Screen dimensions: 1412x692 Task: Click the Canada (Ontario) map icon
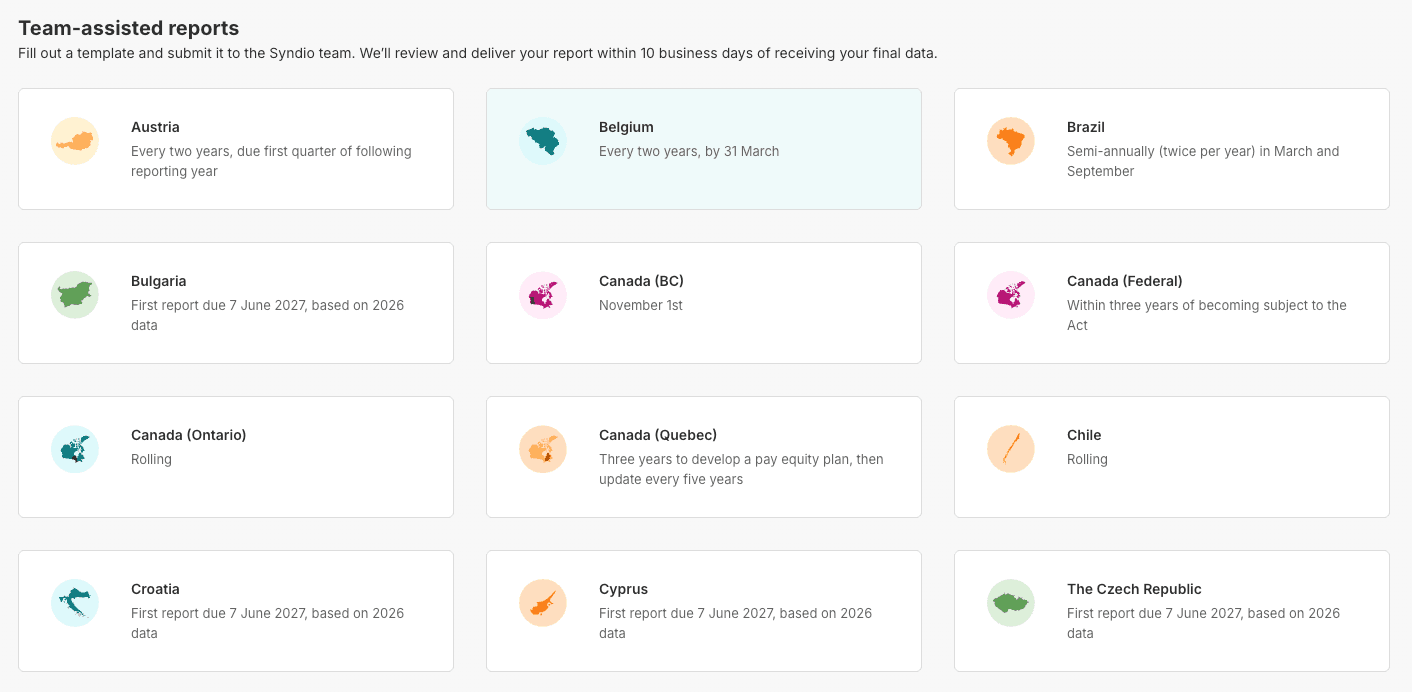pyautogui.click(x=75, y=449)
